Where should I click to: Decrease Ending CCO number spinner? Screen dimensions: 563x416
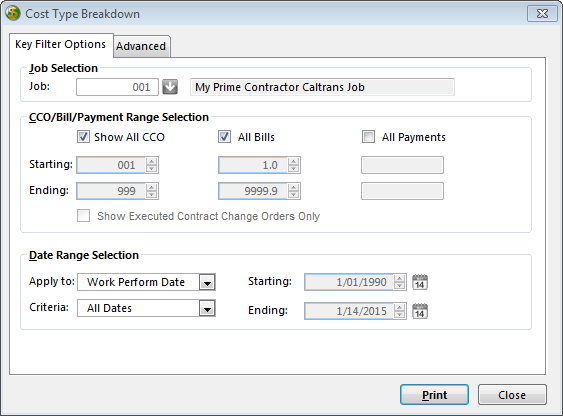coord(152,195)
